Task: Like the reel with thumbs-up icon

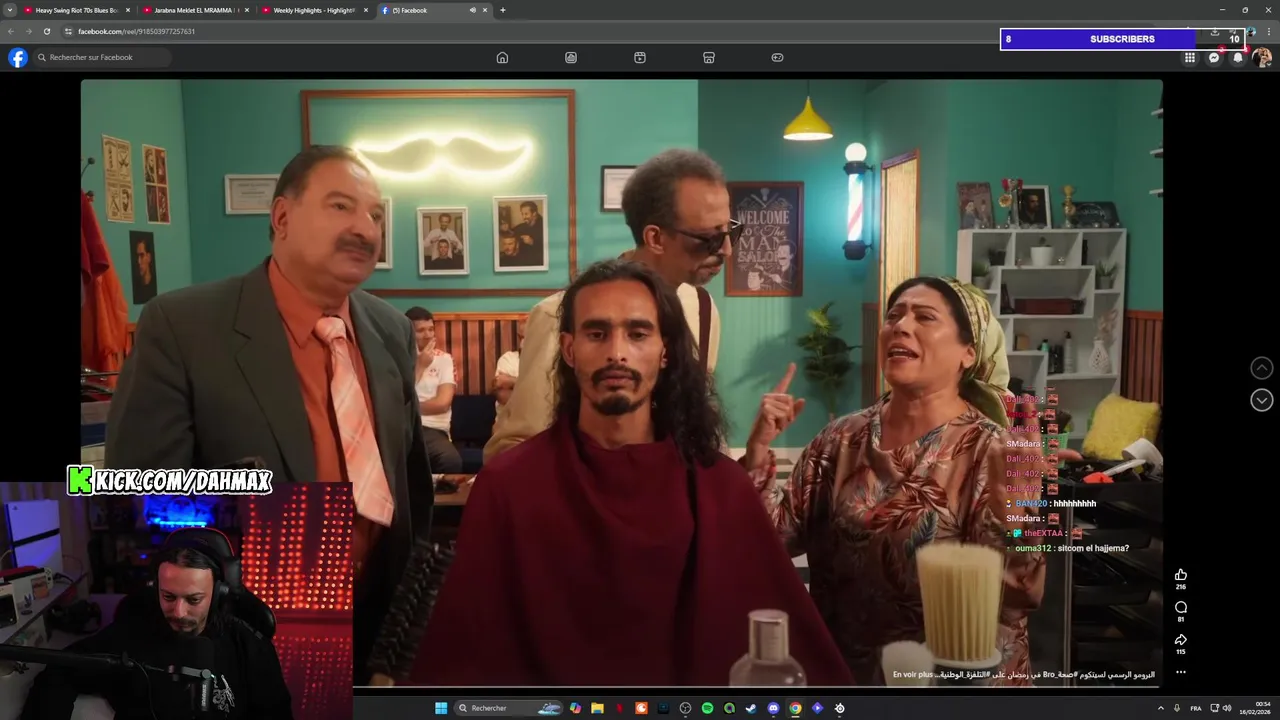Action: coord(1181,574)
